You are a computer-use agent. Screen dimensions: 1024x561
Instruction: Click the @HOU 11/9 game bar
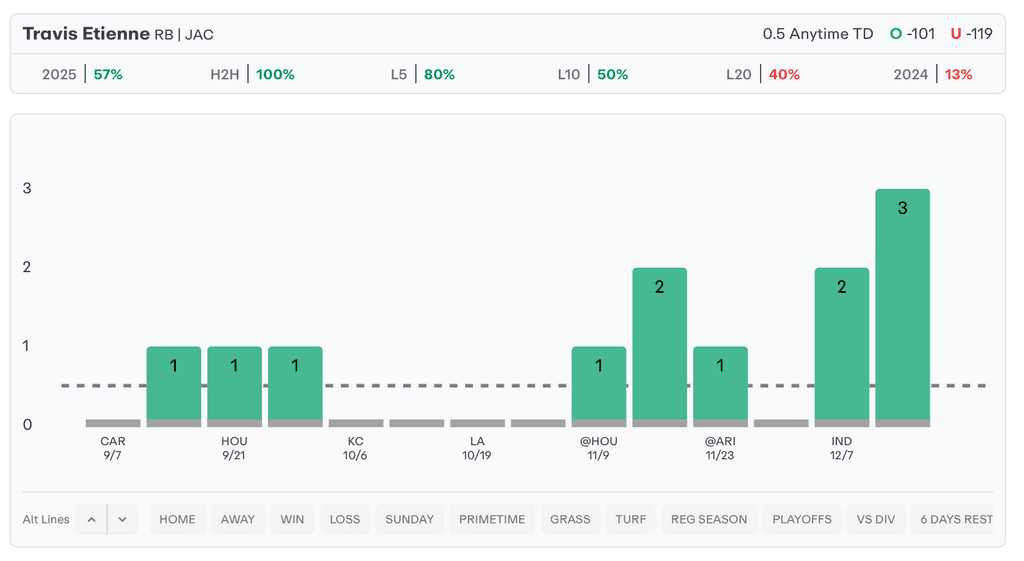pos(598,385)
